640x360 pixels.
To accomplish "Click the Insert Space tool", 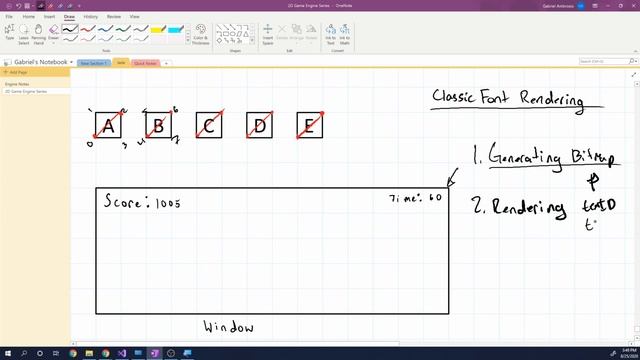I will tap(268, 34).
